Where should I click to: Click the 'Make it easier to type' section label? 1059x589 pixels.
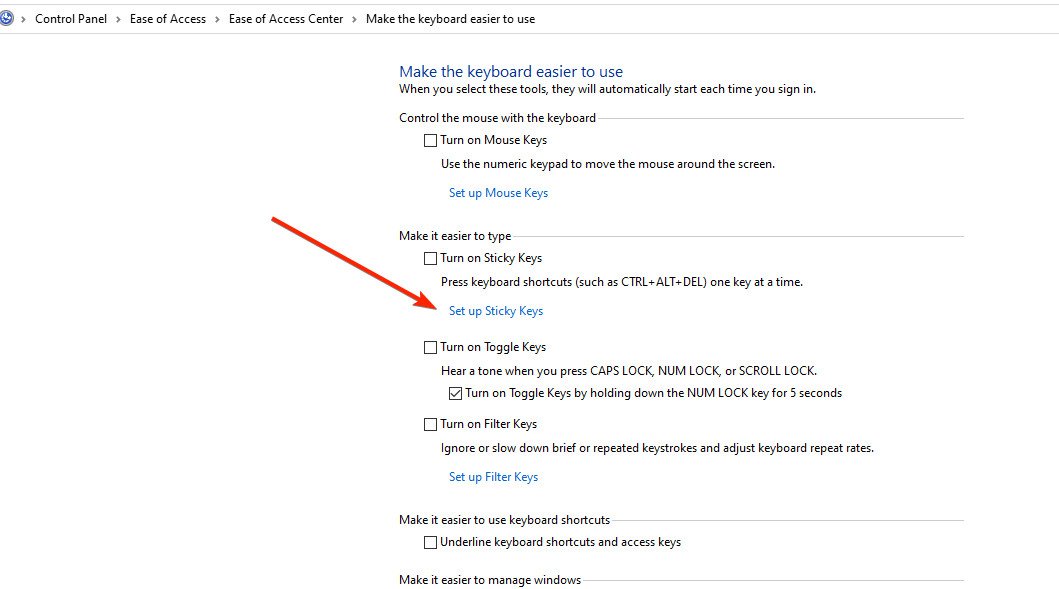tap(455, 236)
